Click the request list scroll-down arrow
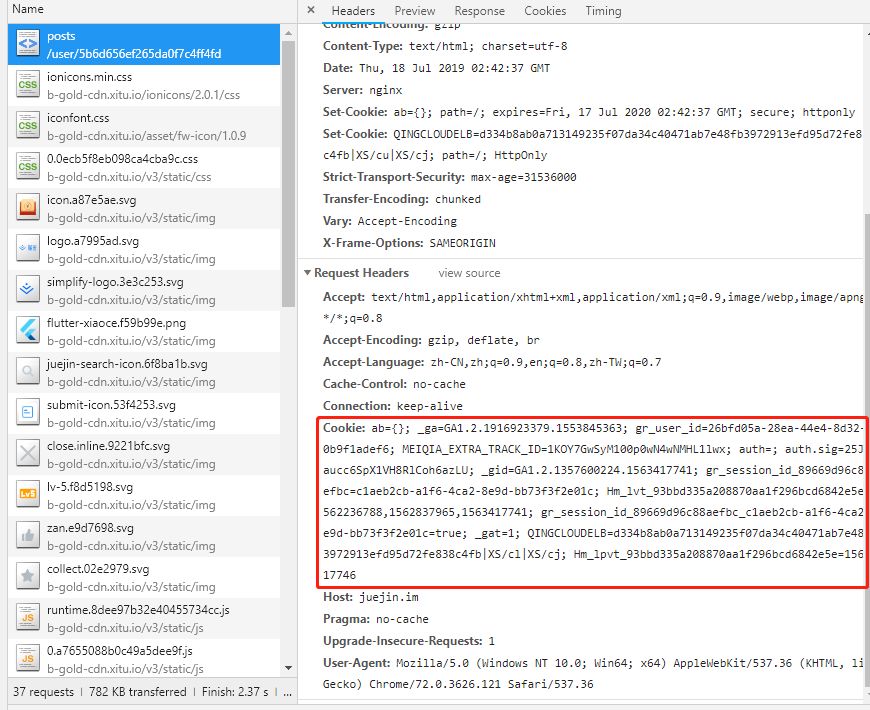 click(289, 668)
